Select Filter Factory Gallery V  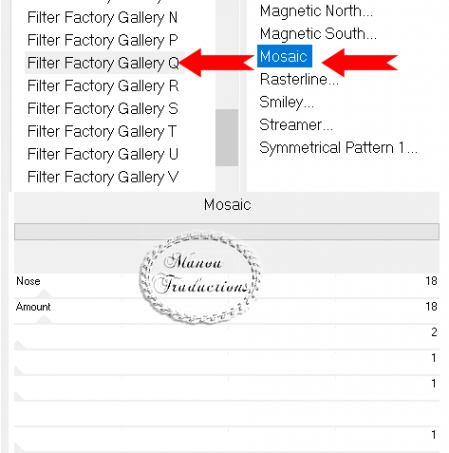(103, 177)
